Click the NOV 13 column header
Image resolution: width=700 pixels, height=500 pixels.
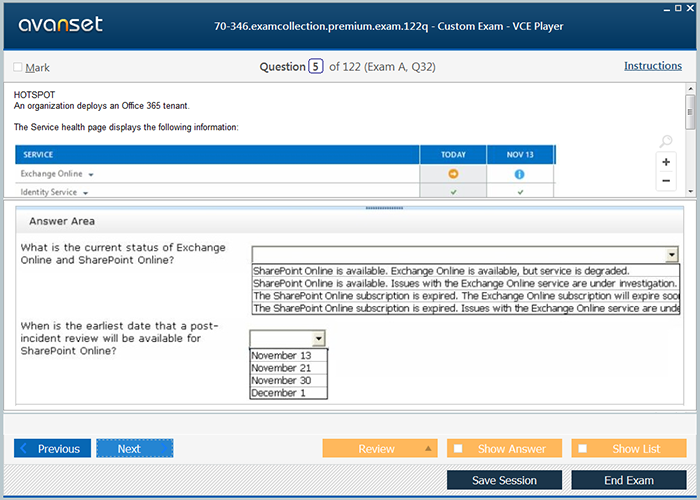520,154
